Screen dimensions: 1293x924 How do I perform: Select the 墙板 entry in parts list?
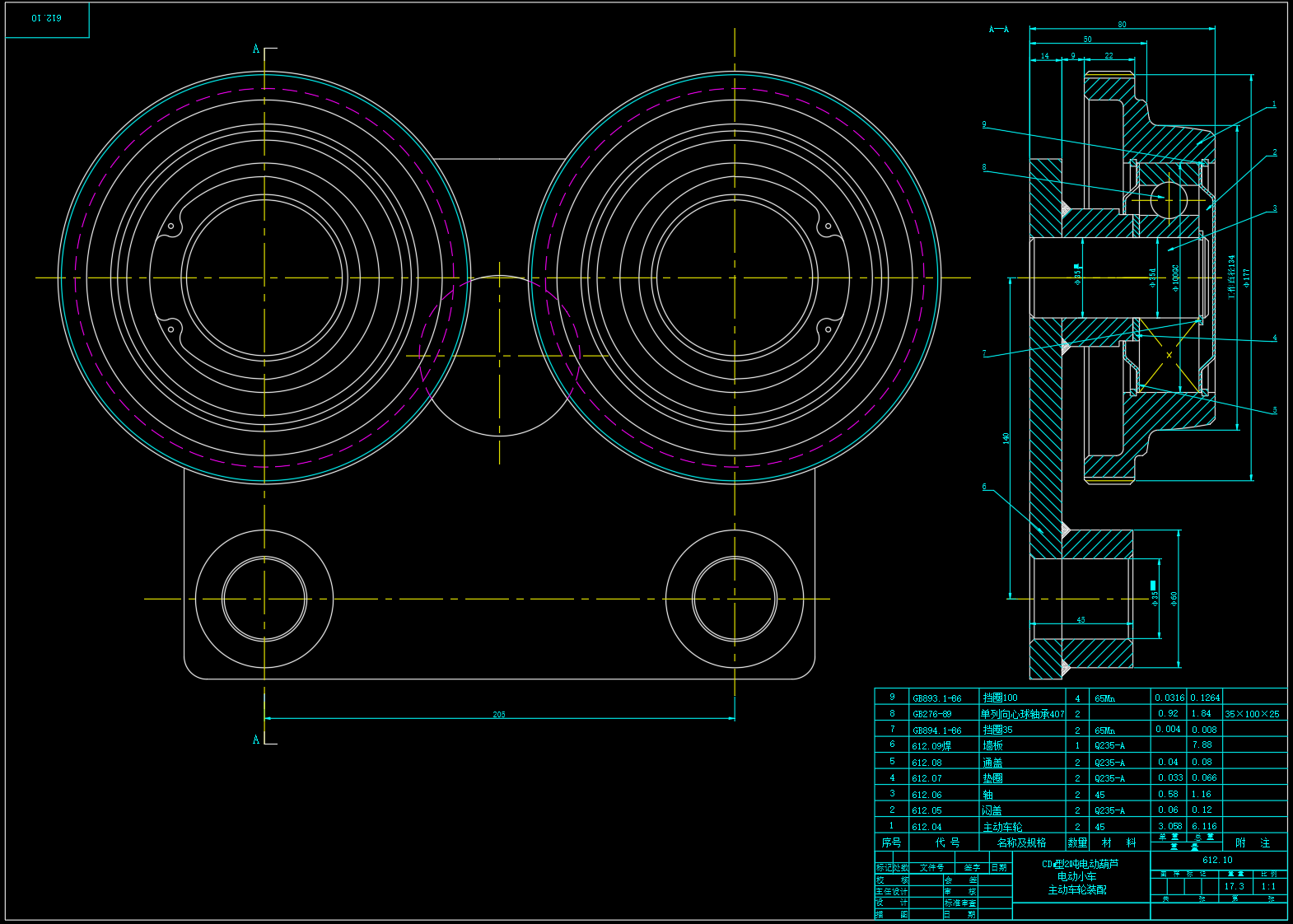992,745
